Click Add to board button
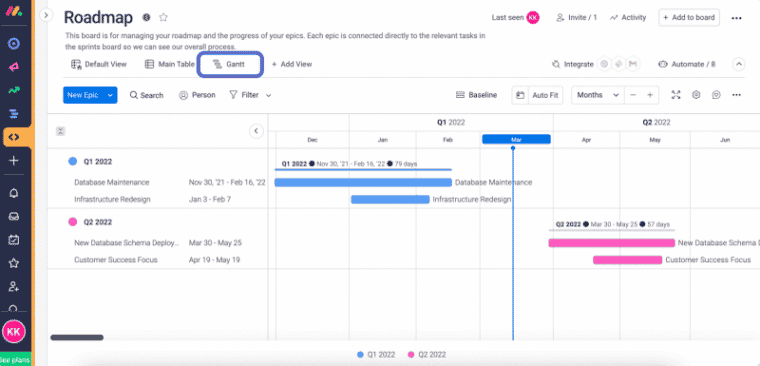Viewport: 760px width, 366px height. tap(689, 17)
